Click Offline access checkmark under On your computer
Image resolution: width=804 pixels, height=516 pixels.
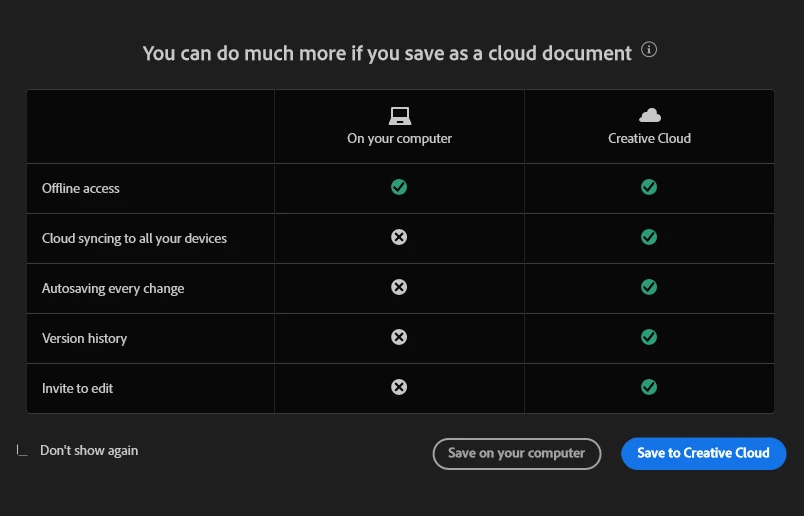point(399,187)
